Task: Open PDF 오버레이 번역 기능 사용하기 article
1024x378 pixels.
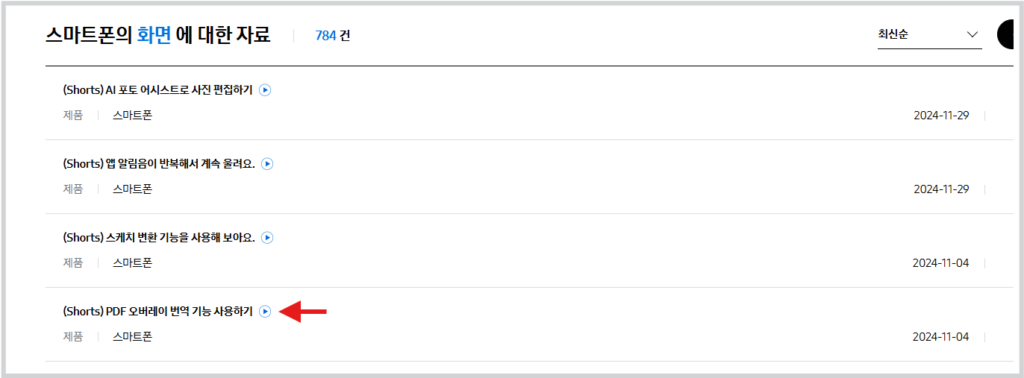Action: 157,311
